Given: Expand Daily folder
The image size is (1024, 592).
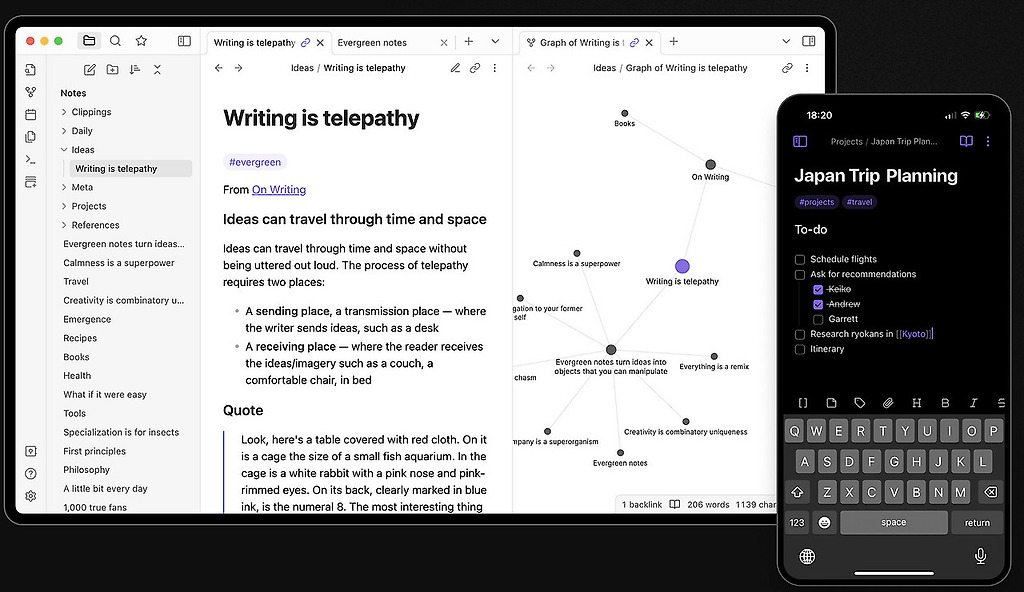Looking at the screenshot, I should click(x=64, y=131).
